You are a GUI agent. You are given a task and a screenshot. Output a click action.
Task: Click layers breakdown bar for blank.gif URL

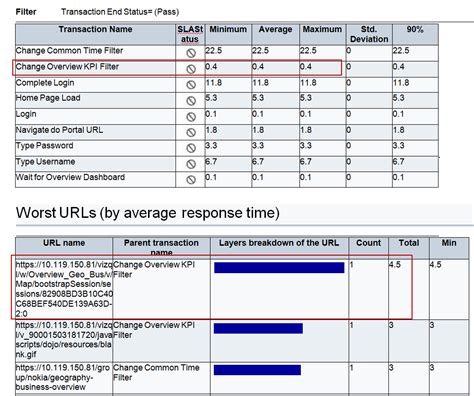258,328
